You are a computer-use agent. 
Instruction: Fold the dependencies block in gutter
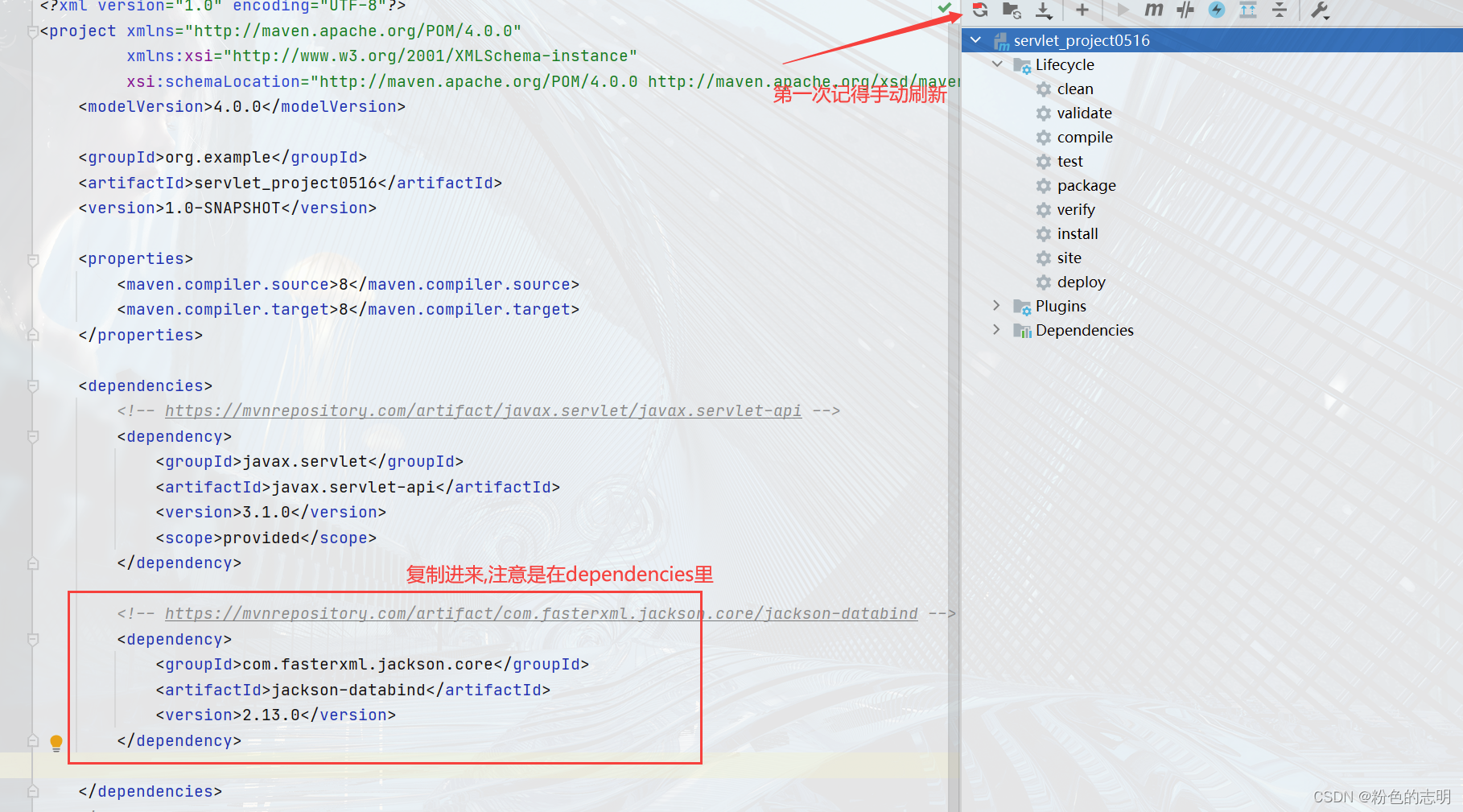(33, 386)
